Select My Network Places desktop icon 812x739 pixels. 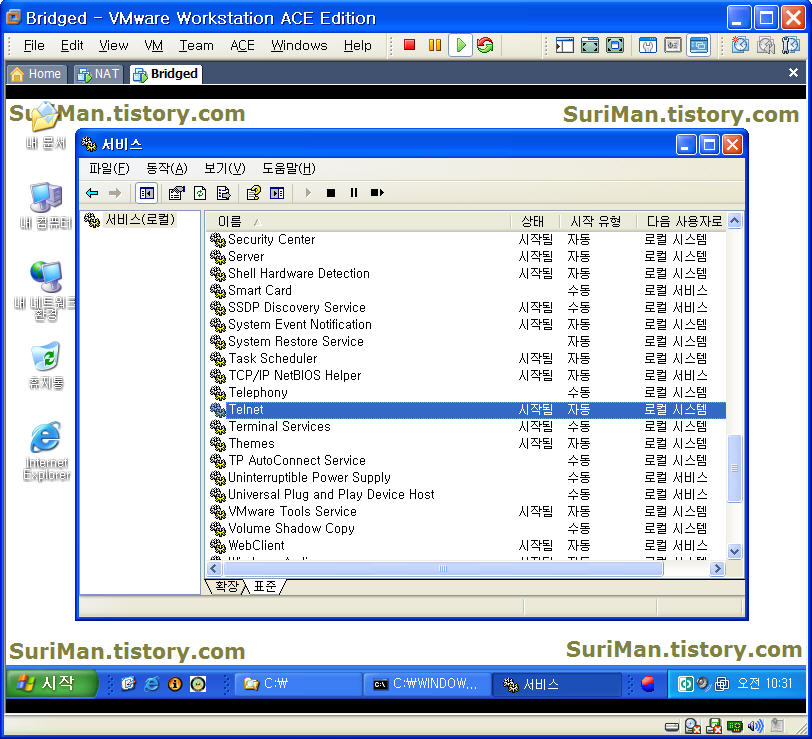click(45, 291)
